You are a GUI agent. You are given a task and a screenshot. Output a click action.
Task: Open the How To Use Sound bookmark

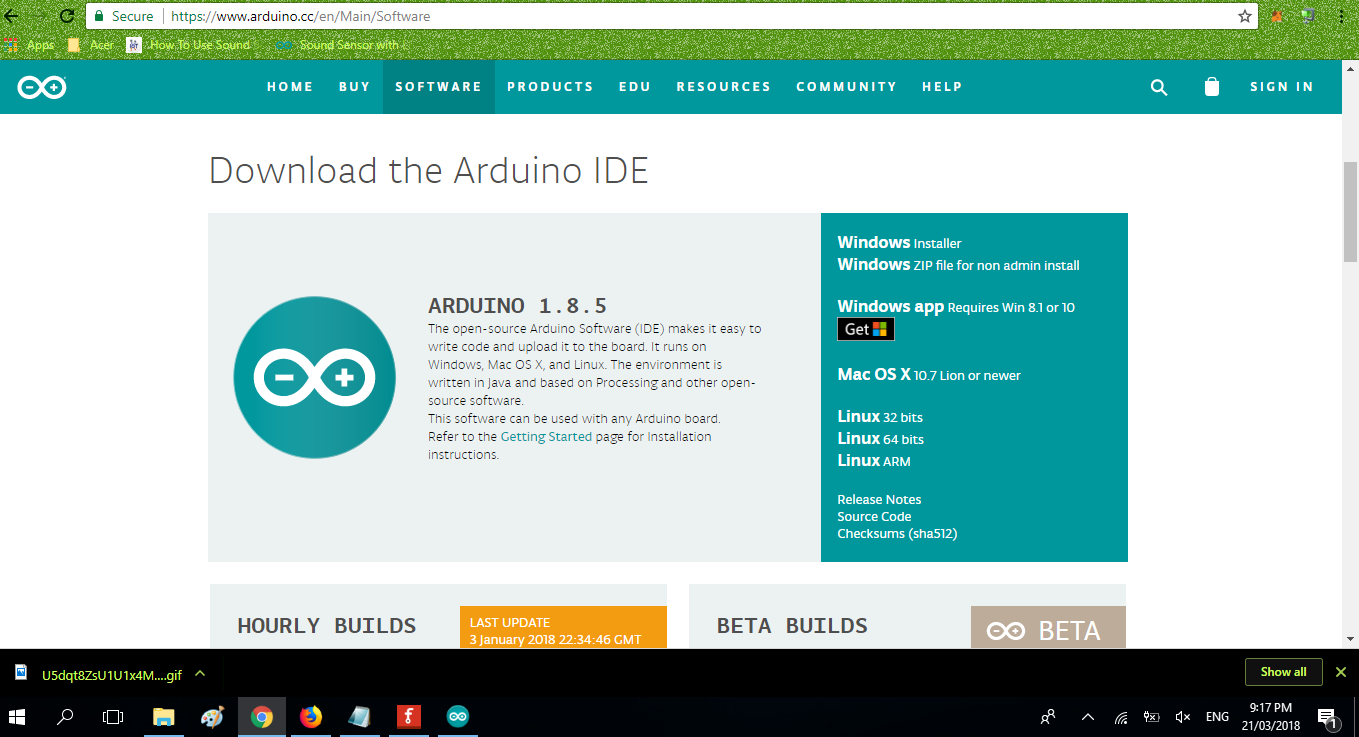click(x=188, y=45)
